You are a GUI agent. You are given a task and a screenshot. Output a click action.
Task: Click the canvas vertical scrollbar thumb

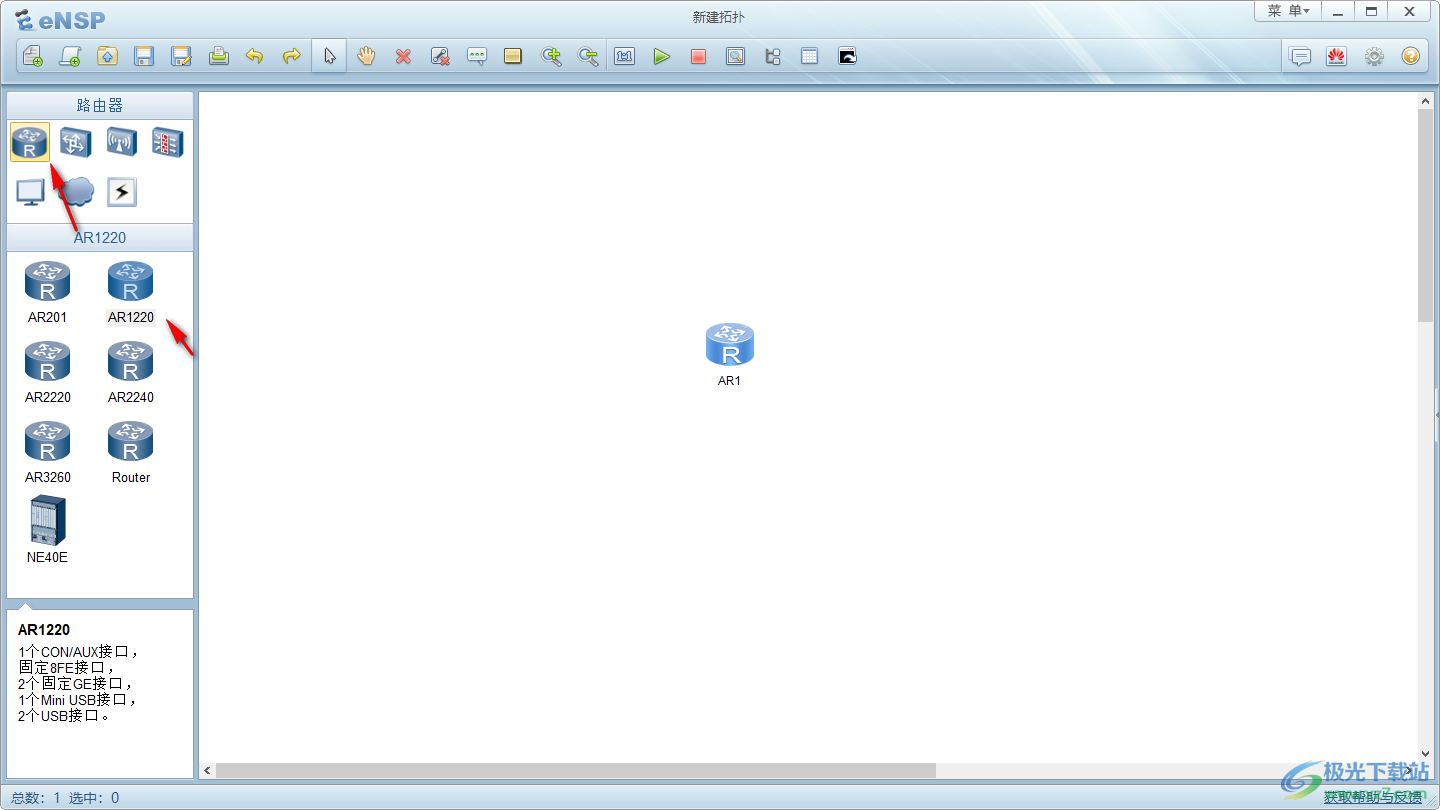[1426, 216]
